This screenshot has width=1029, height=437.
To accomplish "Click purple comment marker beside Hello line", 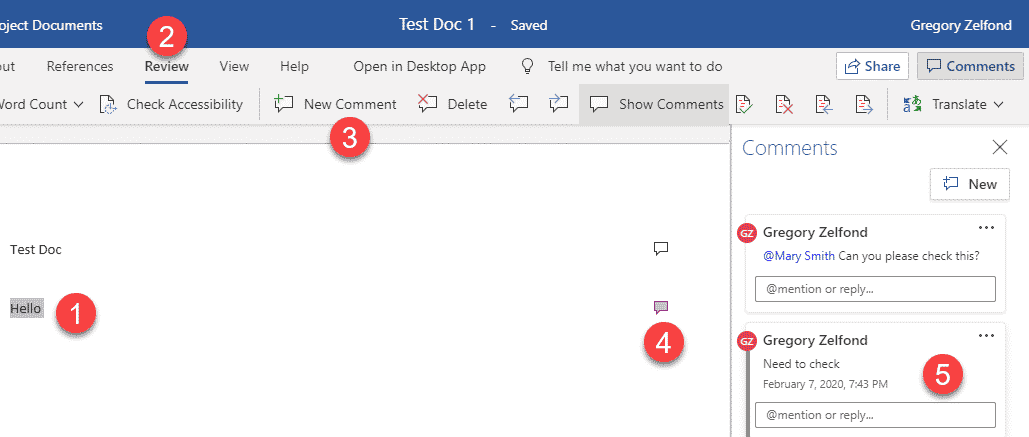I will (x=661, y=306).
